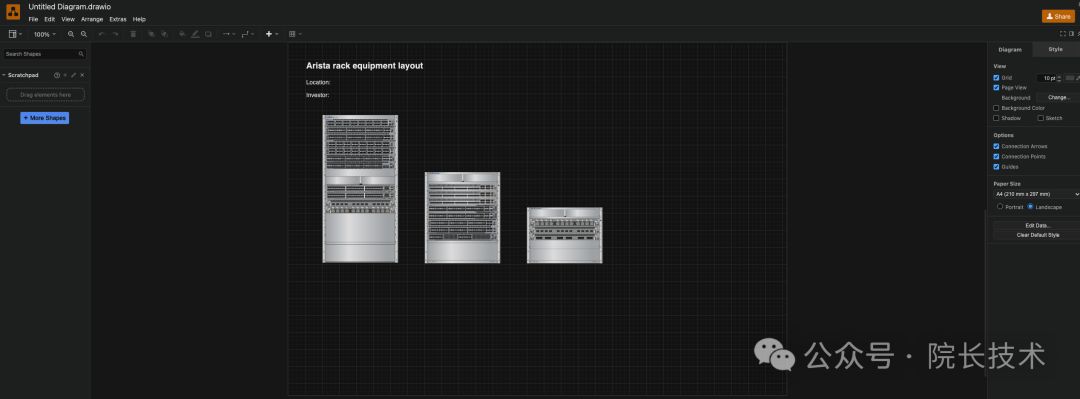Click the grid color swatch
Screen dimensions: 1080x399
point(1070,78)
